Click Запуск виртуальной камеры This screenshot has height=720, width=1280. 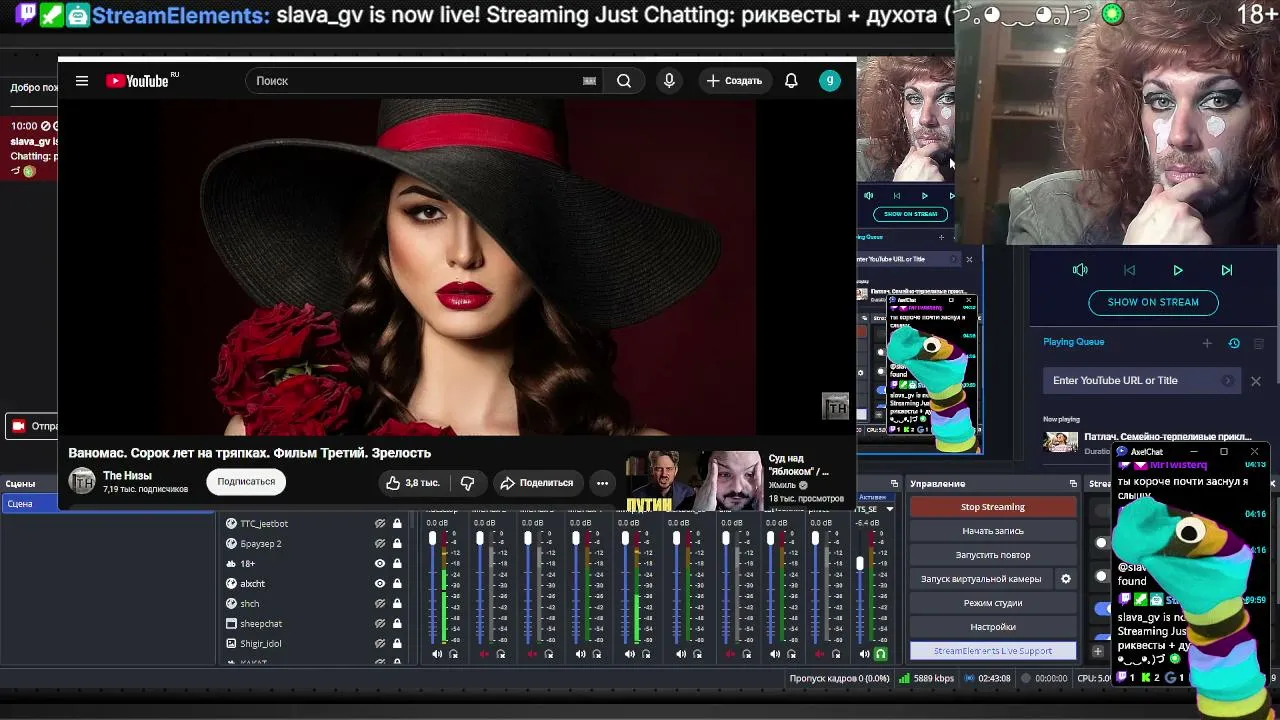click(981, 579)
